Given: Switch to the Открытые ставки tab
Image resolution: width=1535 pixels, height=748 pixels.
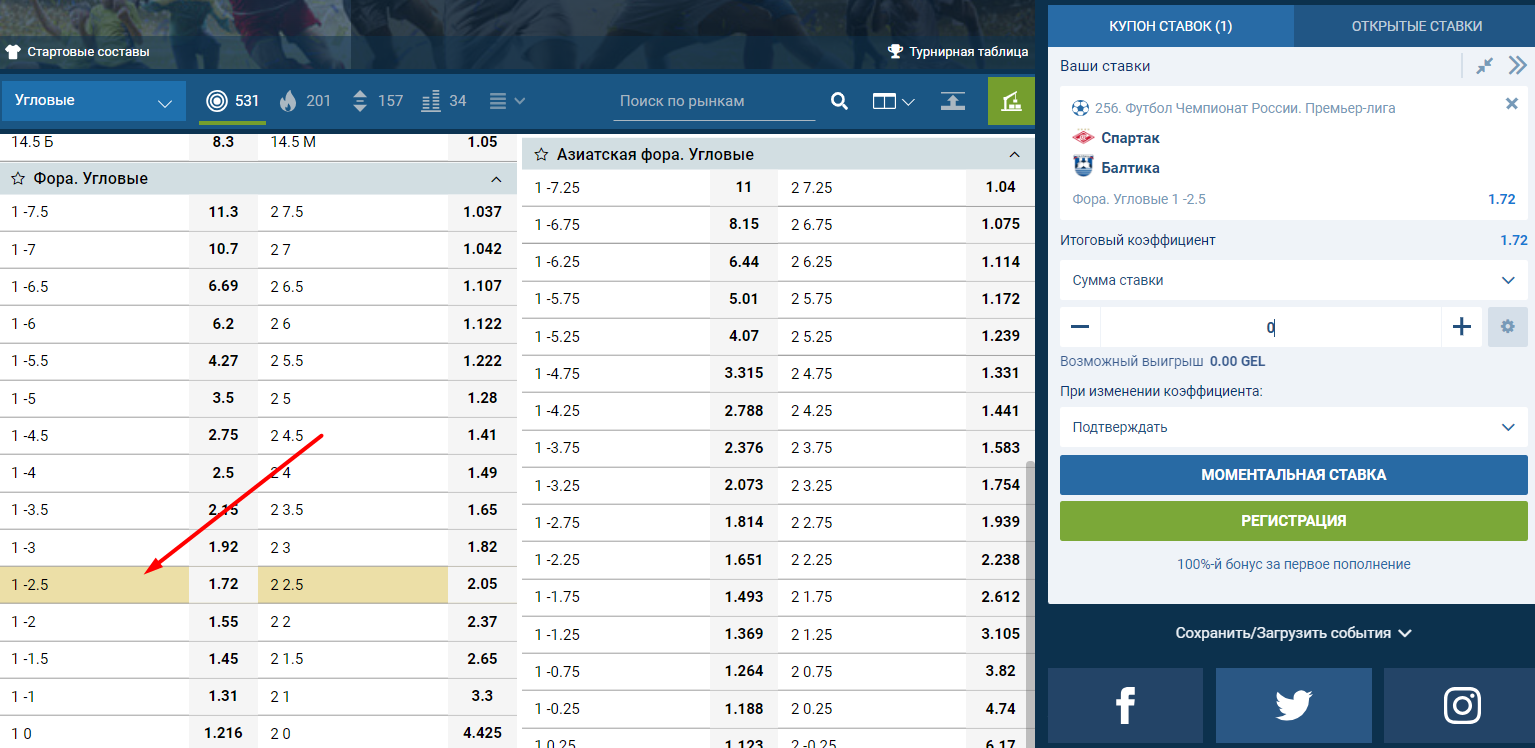Looking at the screenshot, I should [1416, 26].
